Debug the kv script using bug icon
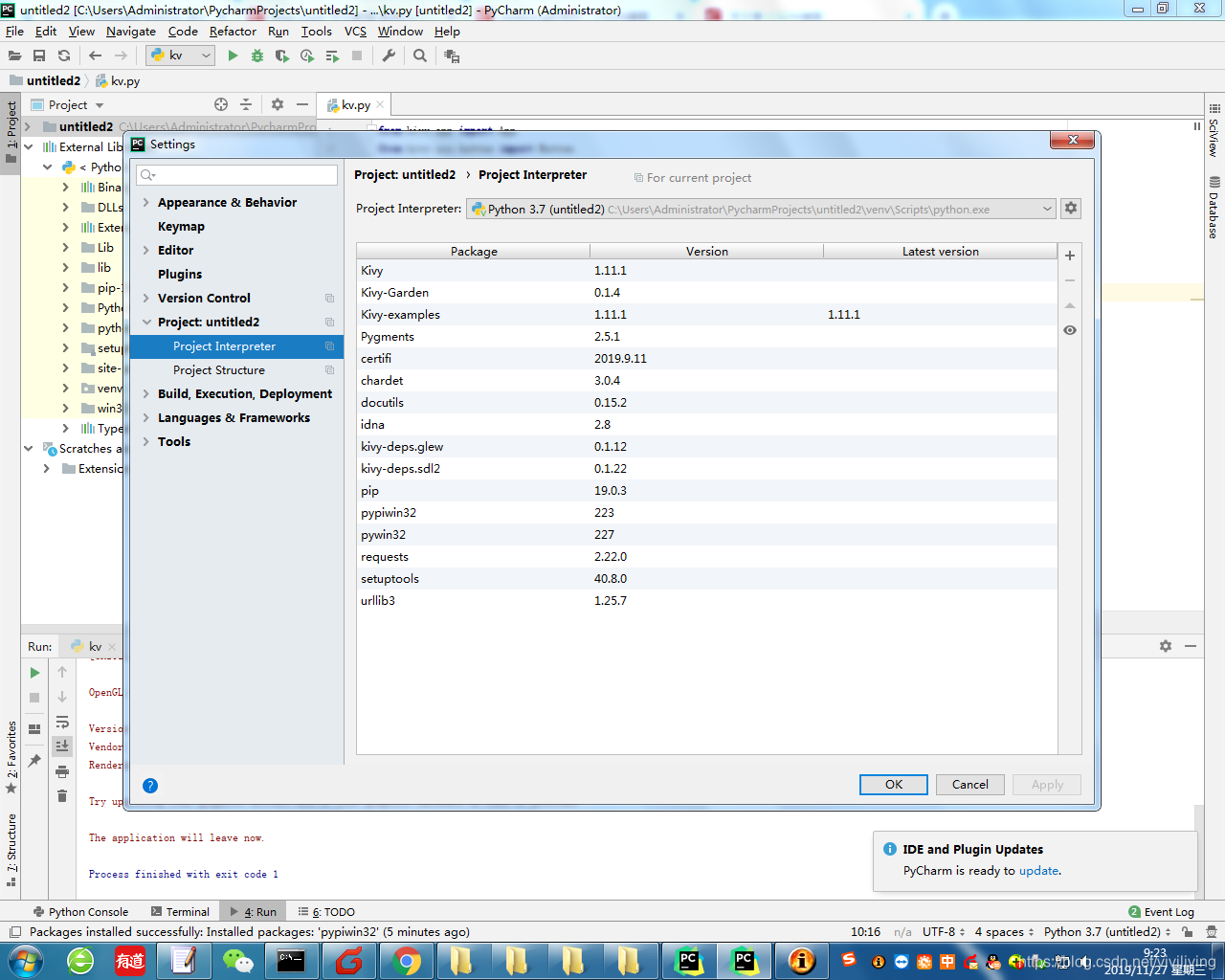This screenshot has height=980, width=1225. (256, 56)
